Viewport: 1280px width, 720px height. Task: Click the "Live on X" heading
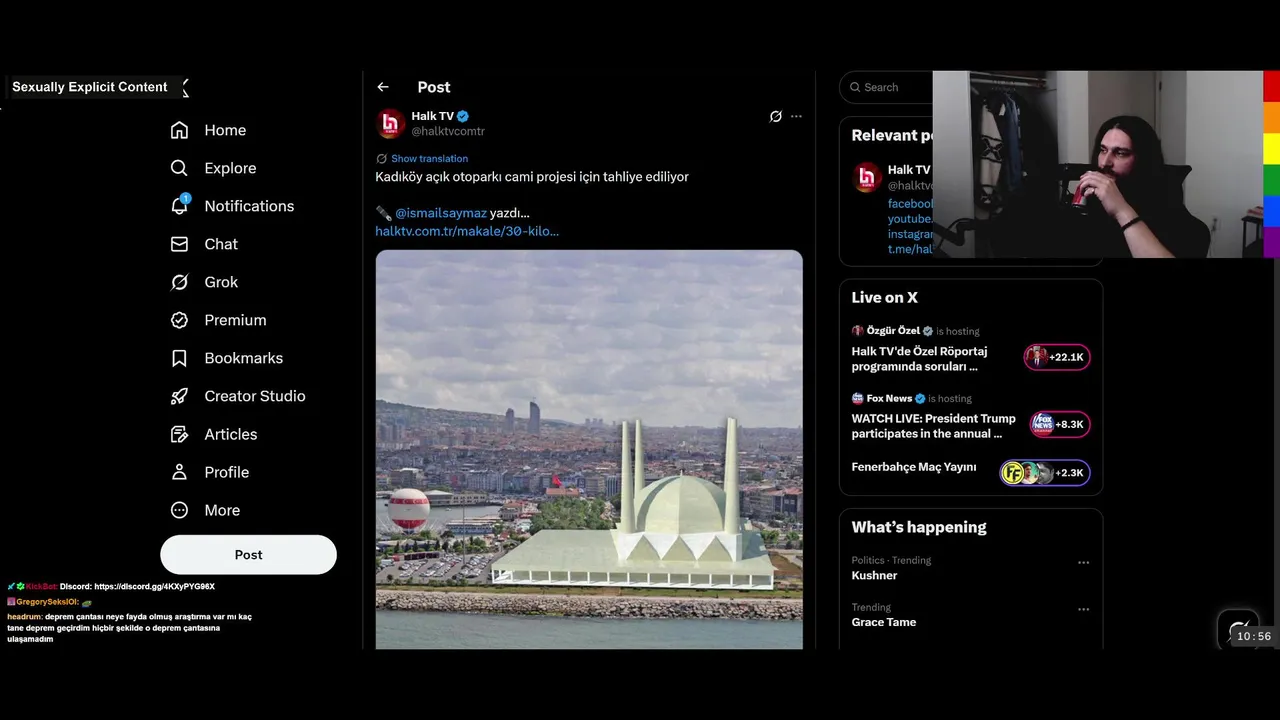point(884,298)
